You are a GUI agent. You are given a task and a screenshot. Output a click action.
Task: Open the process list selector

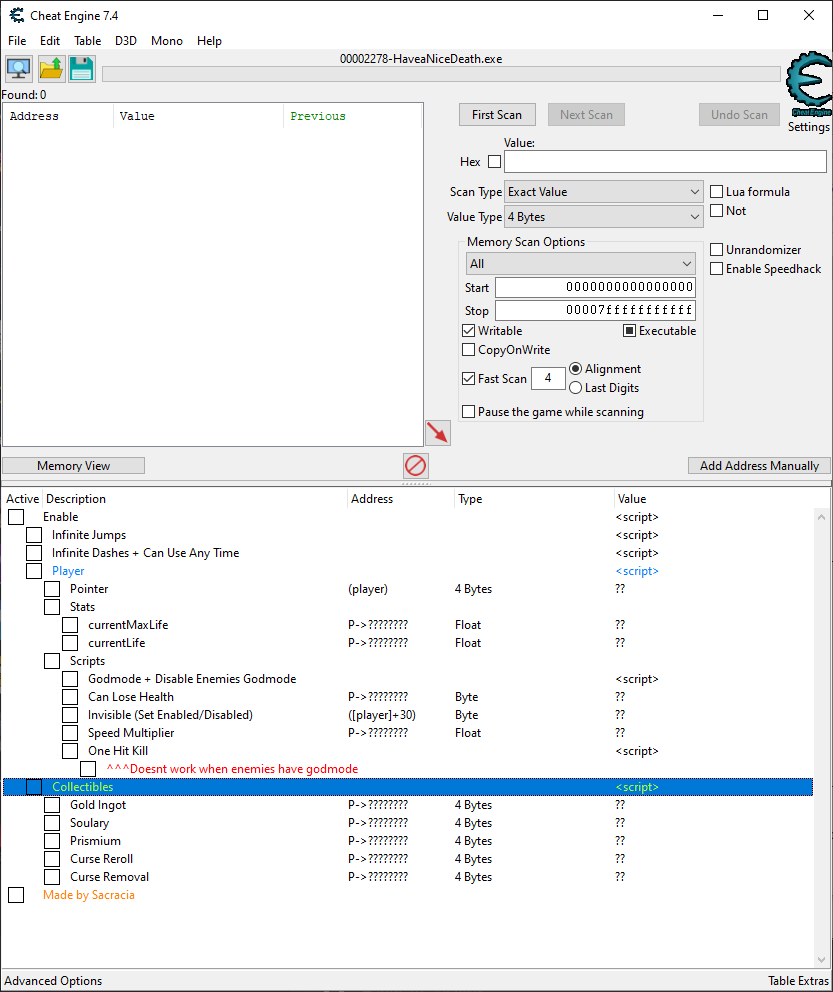click(18, 68)
